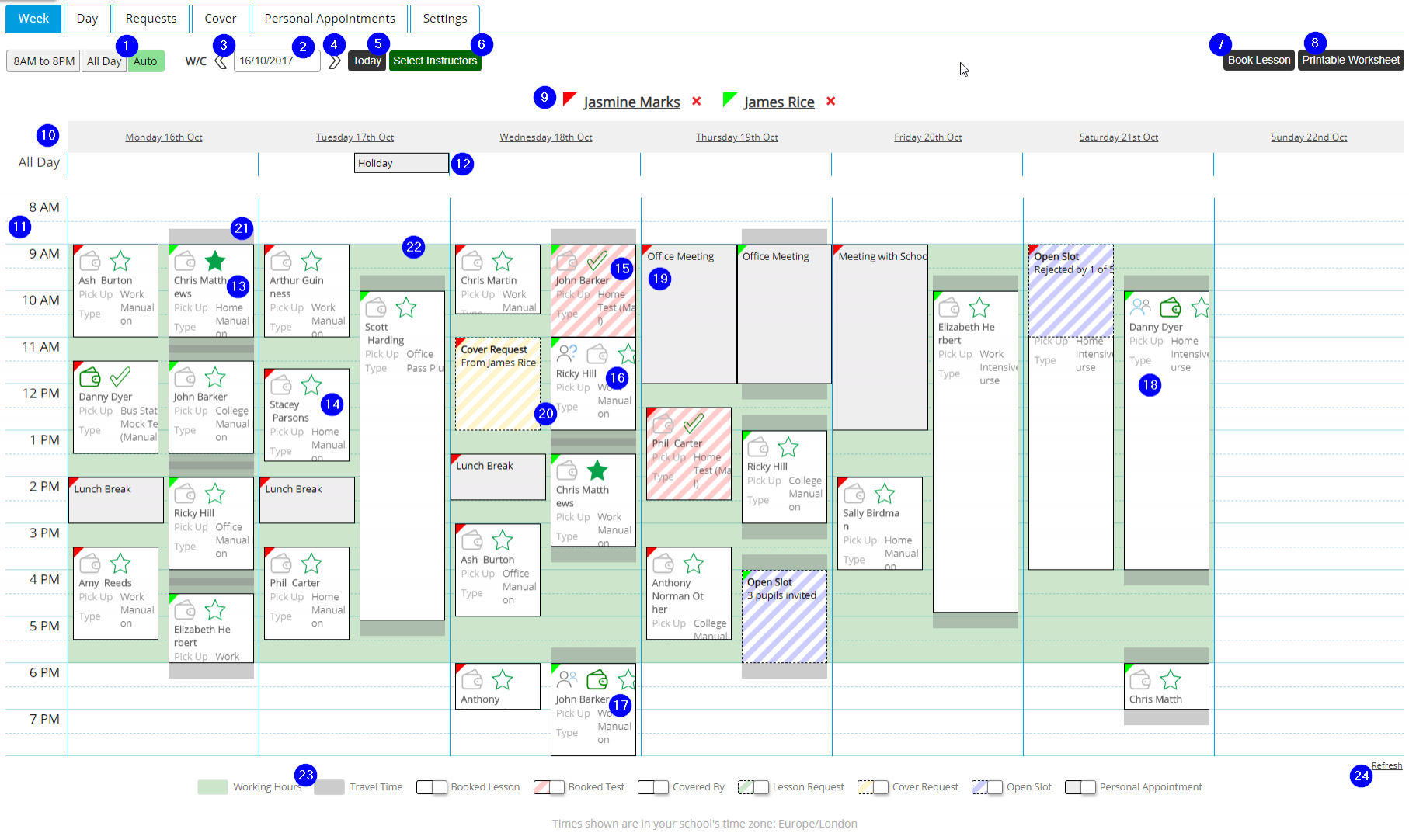Remove James Rice from view
The width and height of the screenshot is (1409, 840).
(830, 101)
